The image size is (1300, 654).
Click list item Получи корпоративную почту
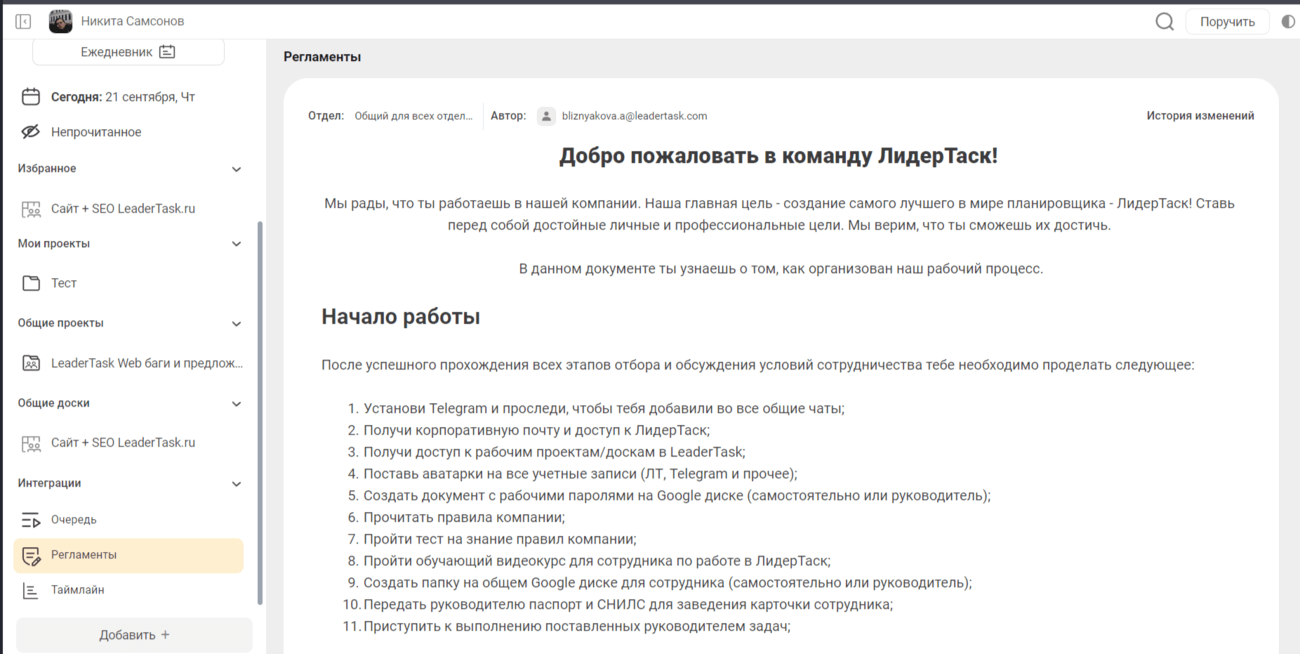[537, 430]
